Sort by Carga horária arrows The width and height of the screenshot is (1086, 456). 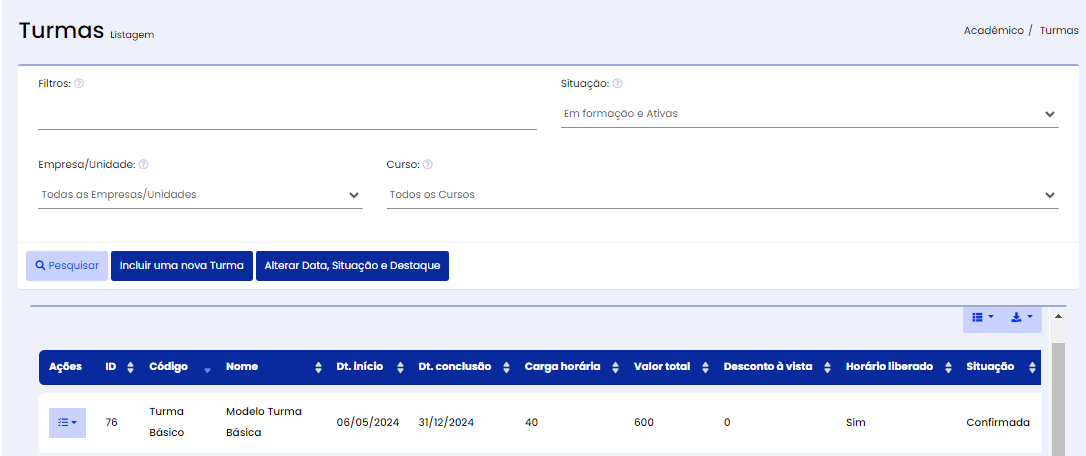616,368
